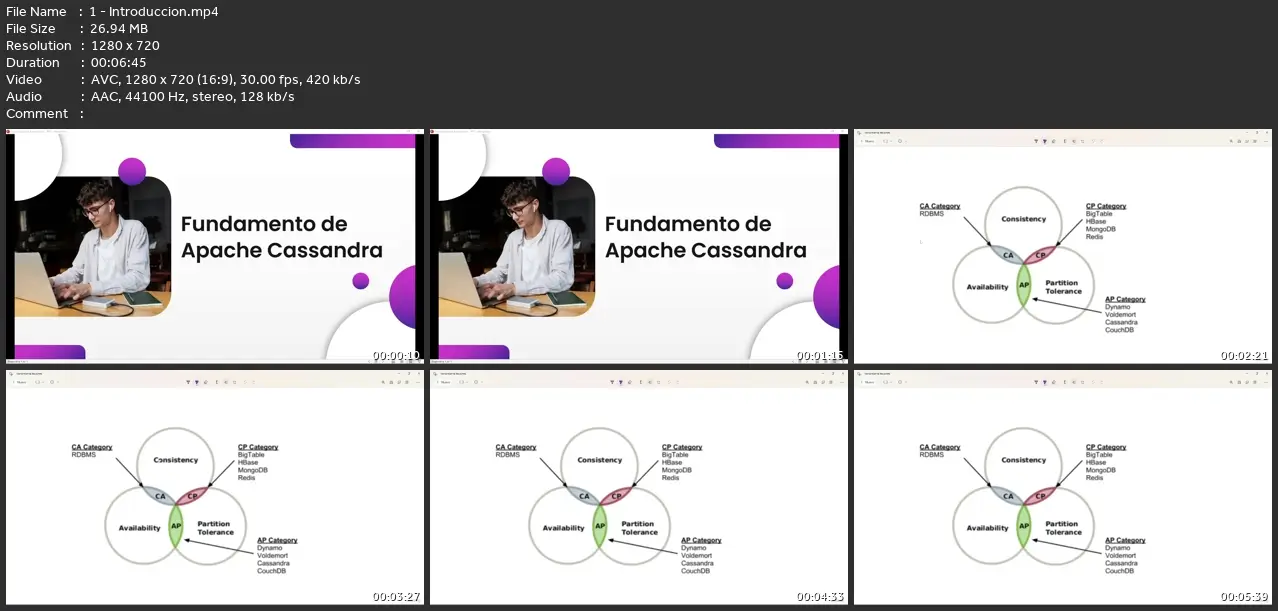Click 'CP Category' heading in the 00:05:39 frame

pyautogui.click(x=1106, y=447)
